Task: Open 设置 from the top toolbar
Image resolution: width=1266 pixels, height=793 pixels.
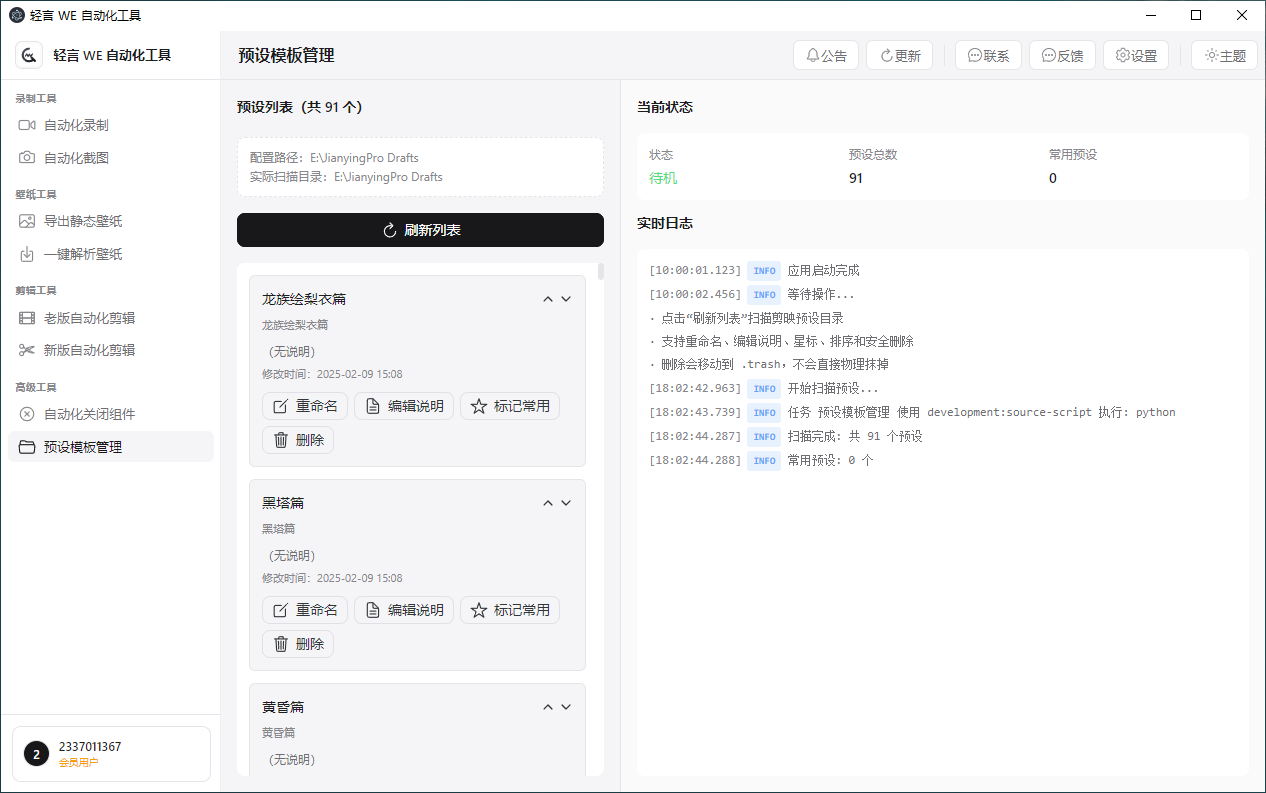Action: 1135,55
